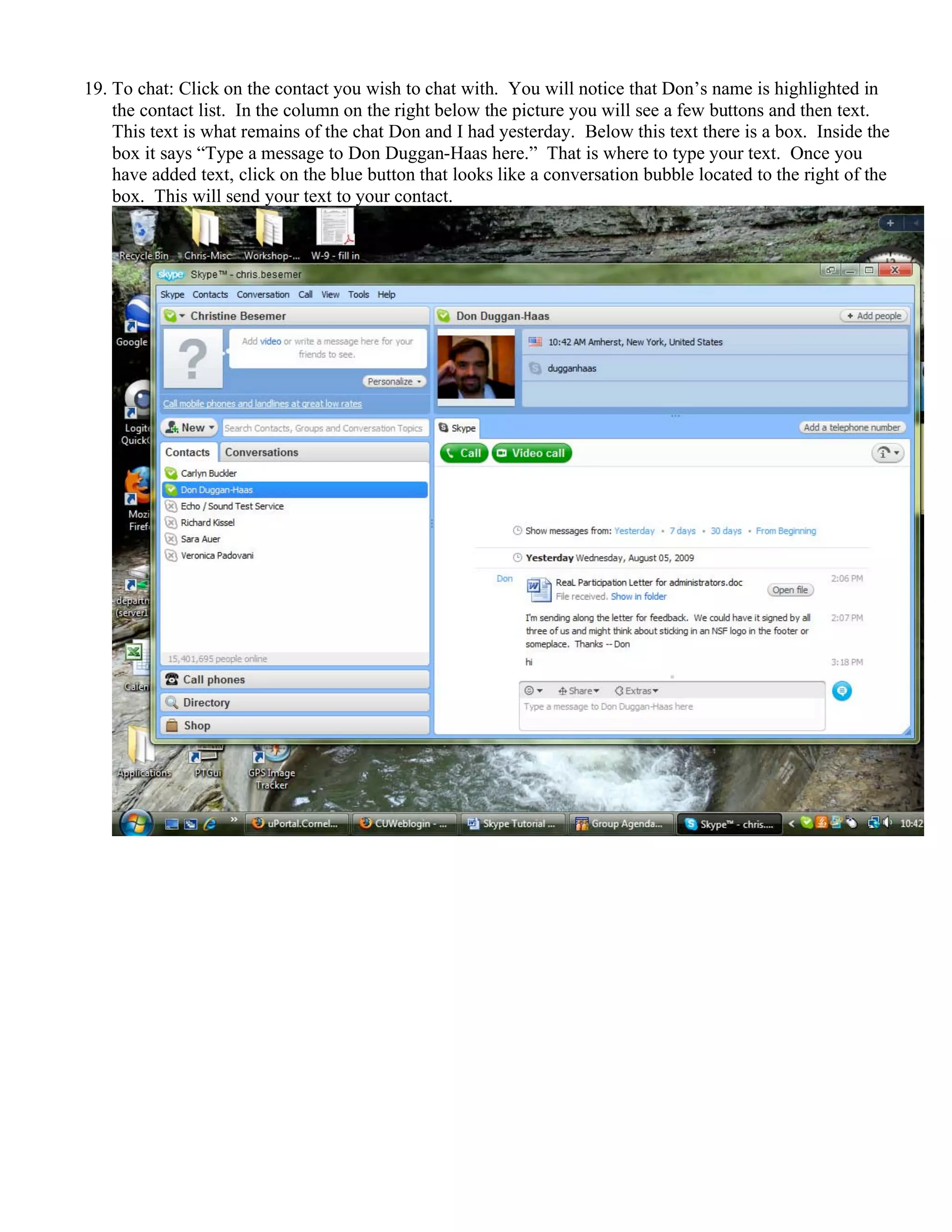
Task: Select contact Richard Kissel
Action: point(294,523)
